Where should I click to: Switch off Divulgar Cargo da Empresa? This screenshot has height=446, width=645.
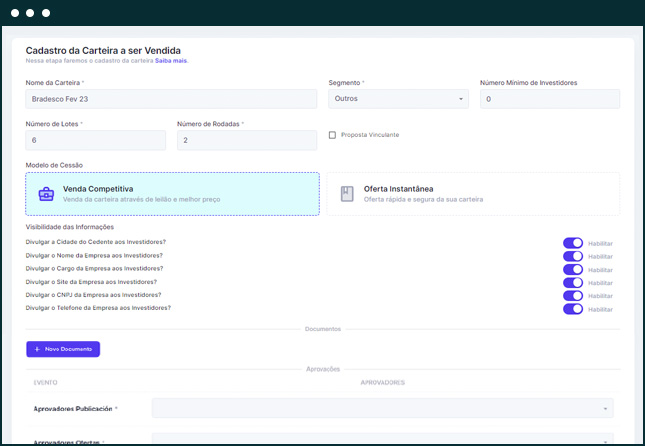[573, 269]
